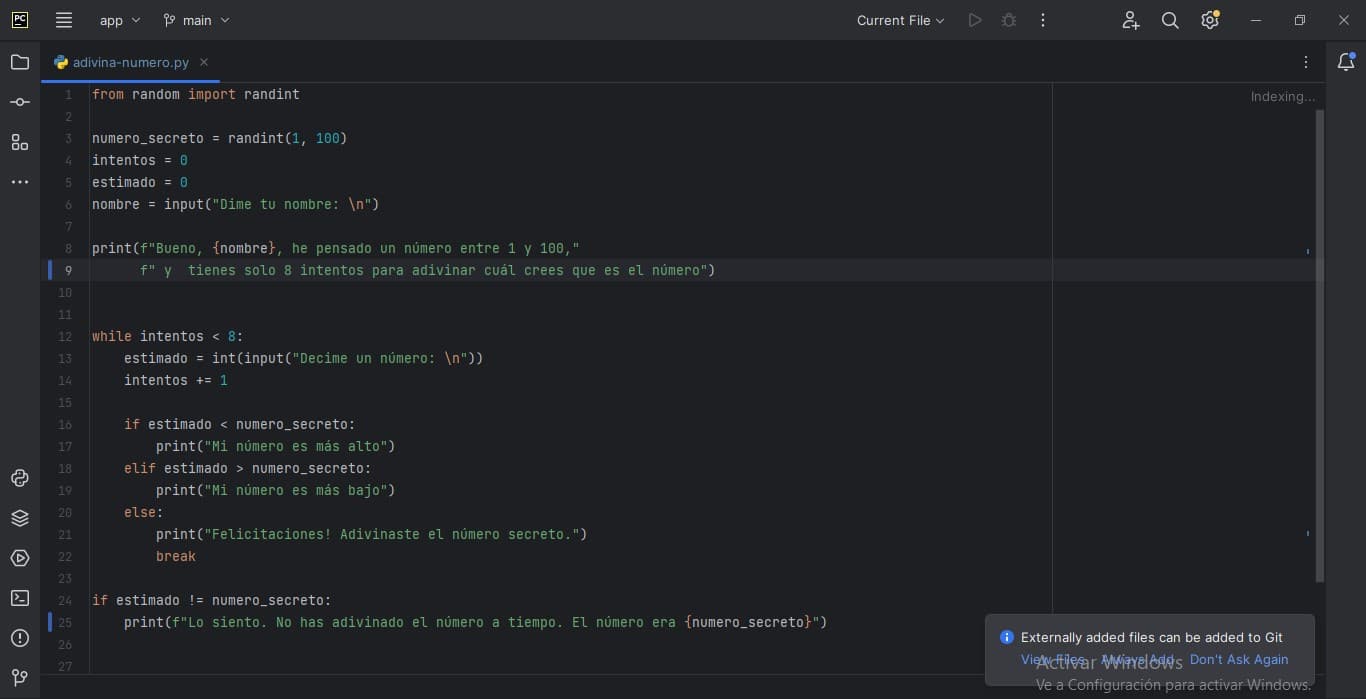
Task: Click the 'intentos = 0' line
Action: click(140, 160)
